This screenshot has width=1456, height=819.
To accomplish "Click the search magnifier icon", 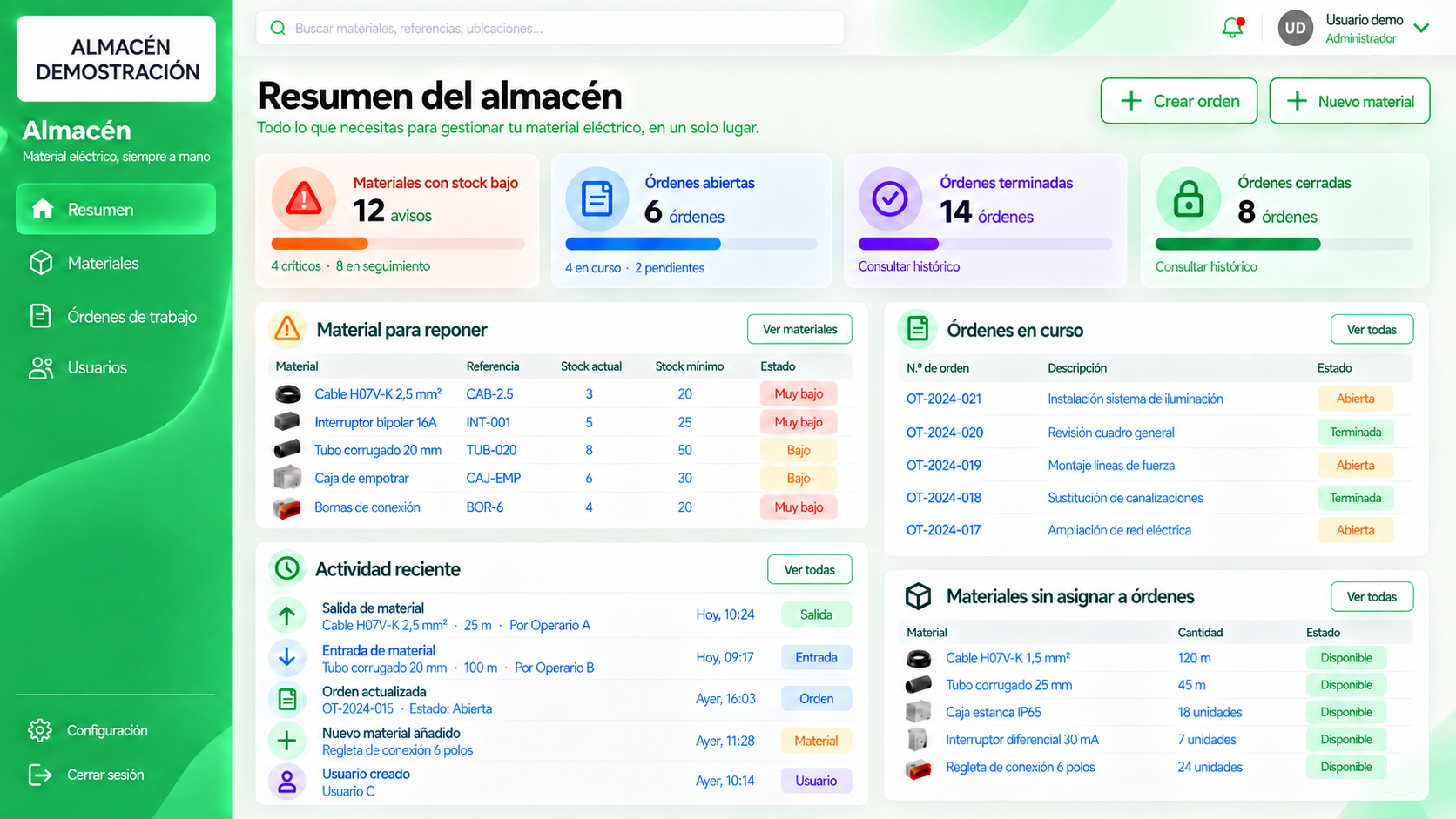I will [x=278, y=28].
